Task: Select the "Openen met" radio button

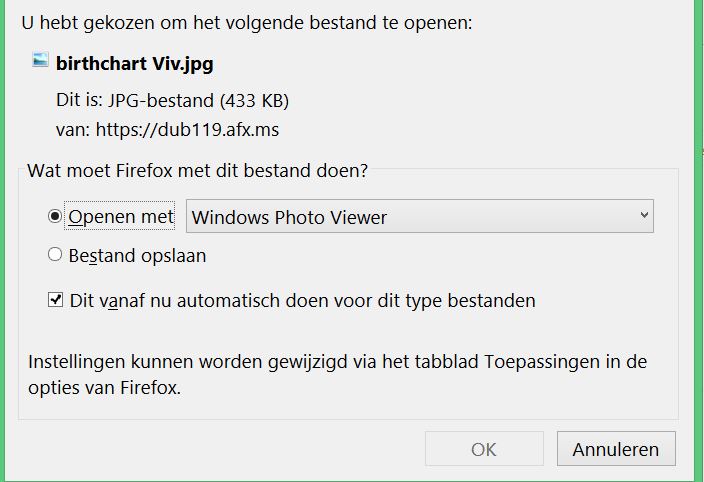Action: click(x=55, y=216)
